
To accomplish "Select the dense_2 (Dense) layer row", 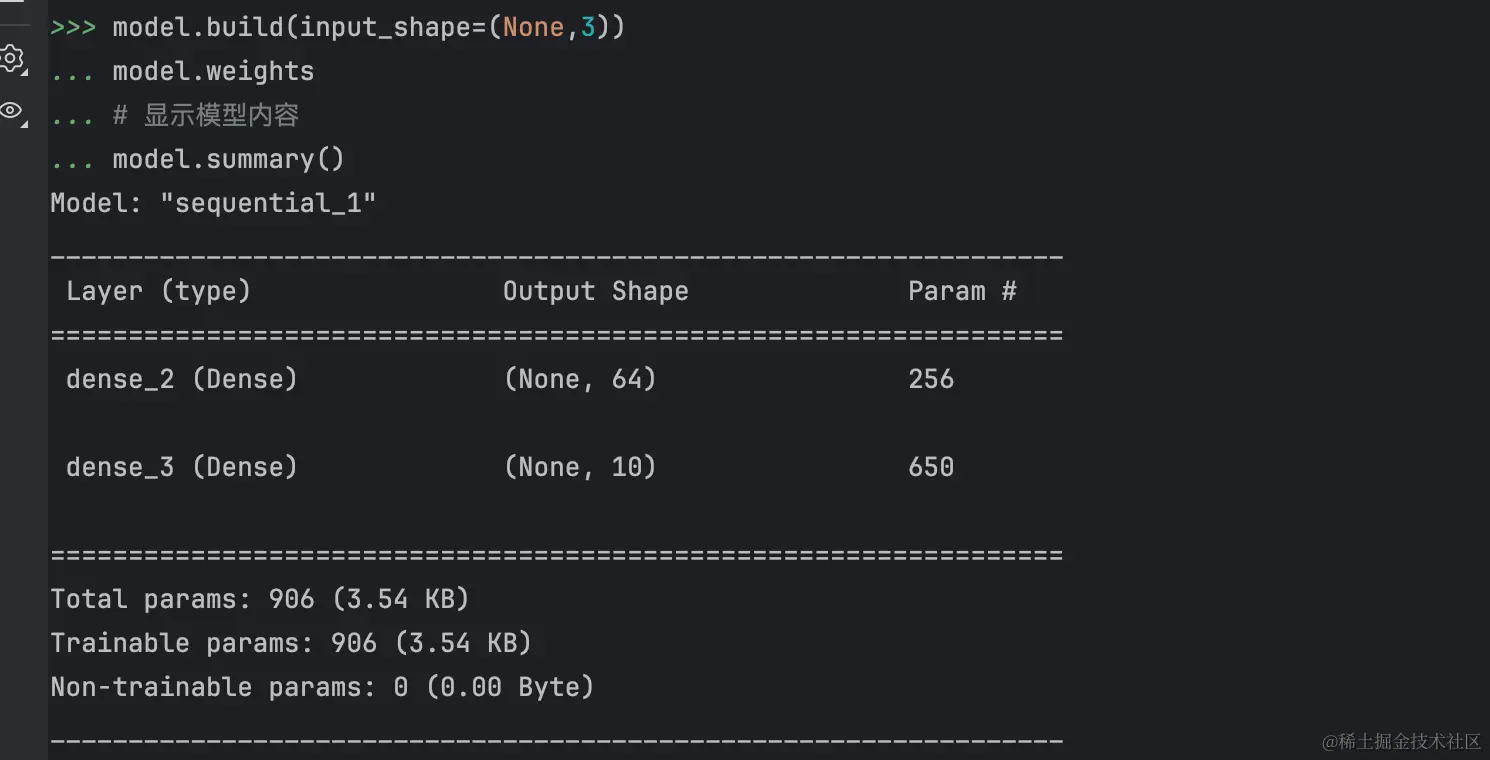I will point(182,379).
